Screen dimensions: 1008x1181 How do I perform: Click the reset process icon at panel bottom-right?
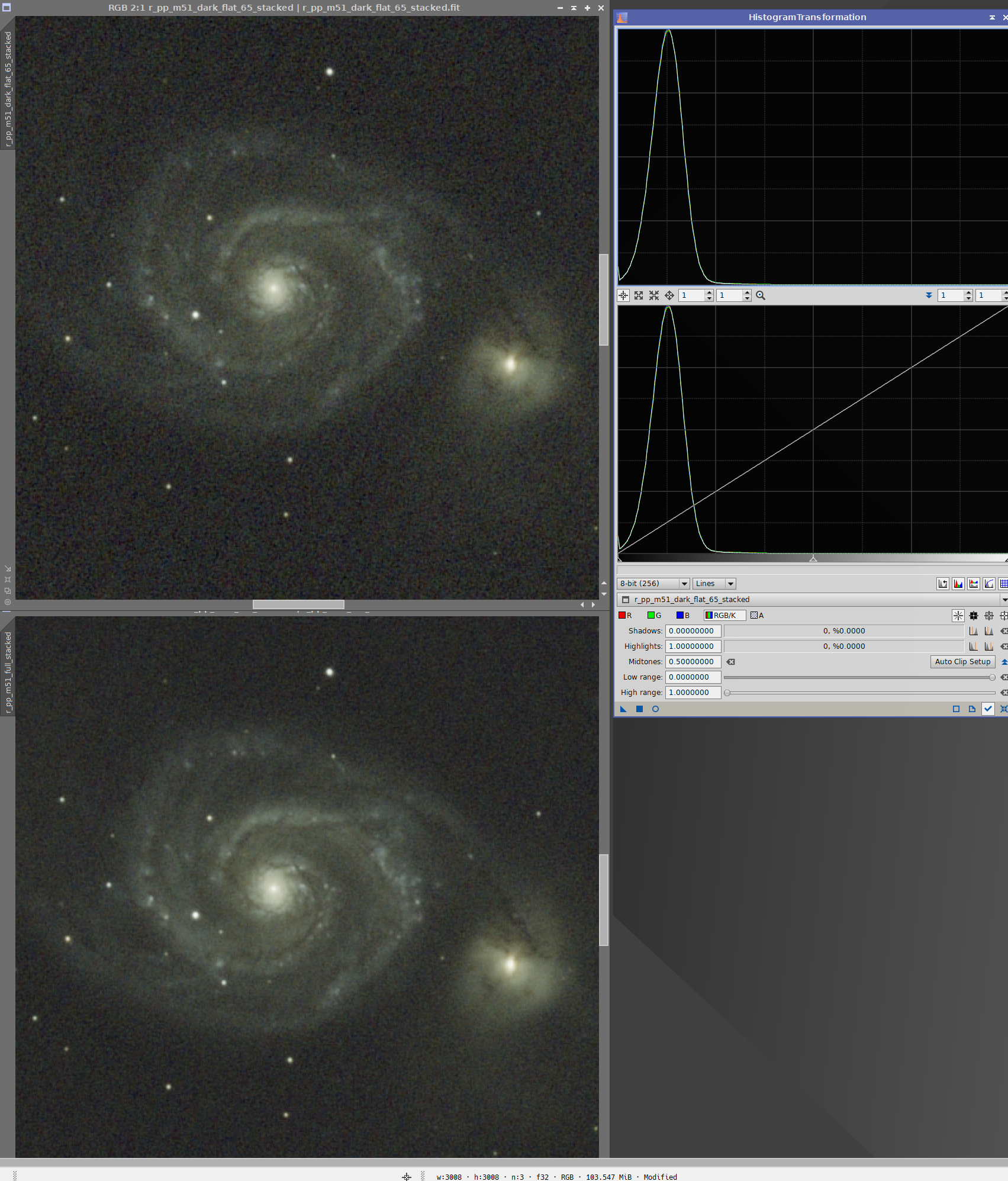tap(1004, 709)
